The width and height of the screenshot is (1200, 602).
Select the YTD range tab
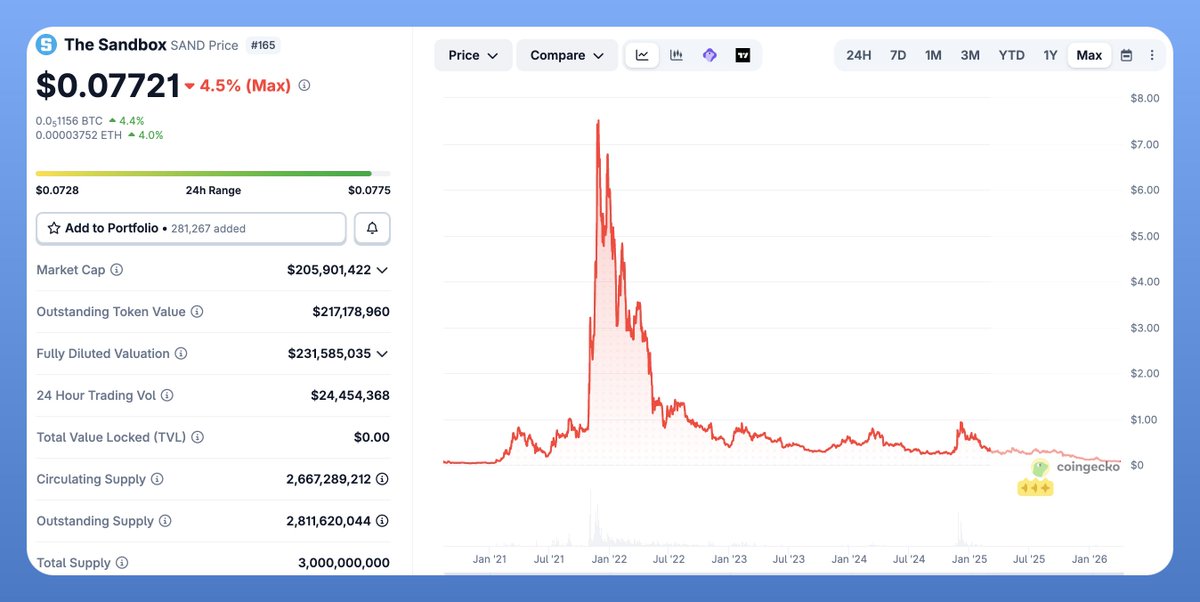pos(1011,55)
